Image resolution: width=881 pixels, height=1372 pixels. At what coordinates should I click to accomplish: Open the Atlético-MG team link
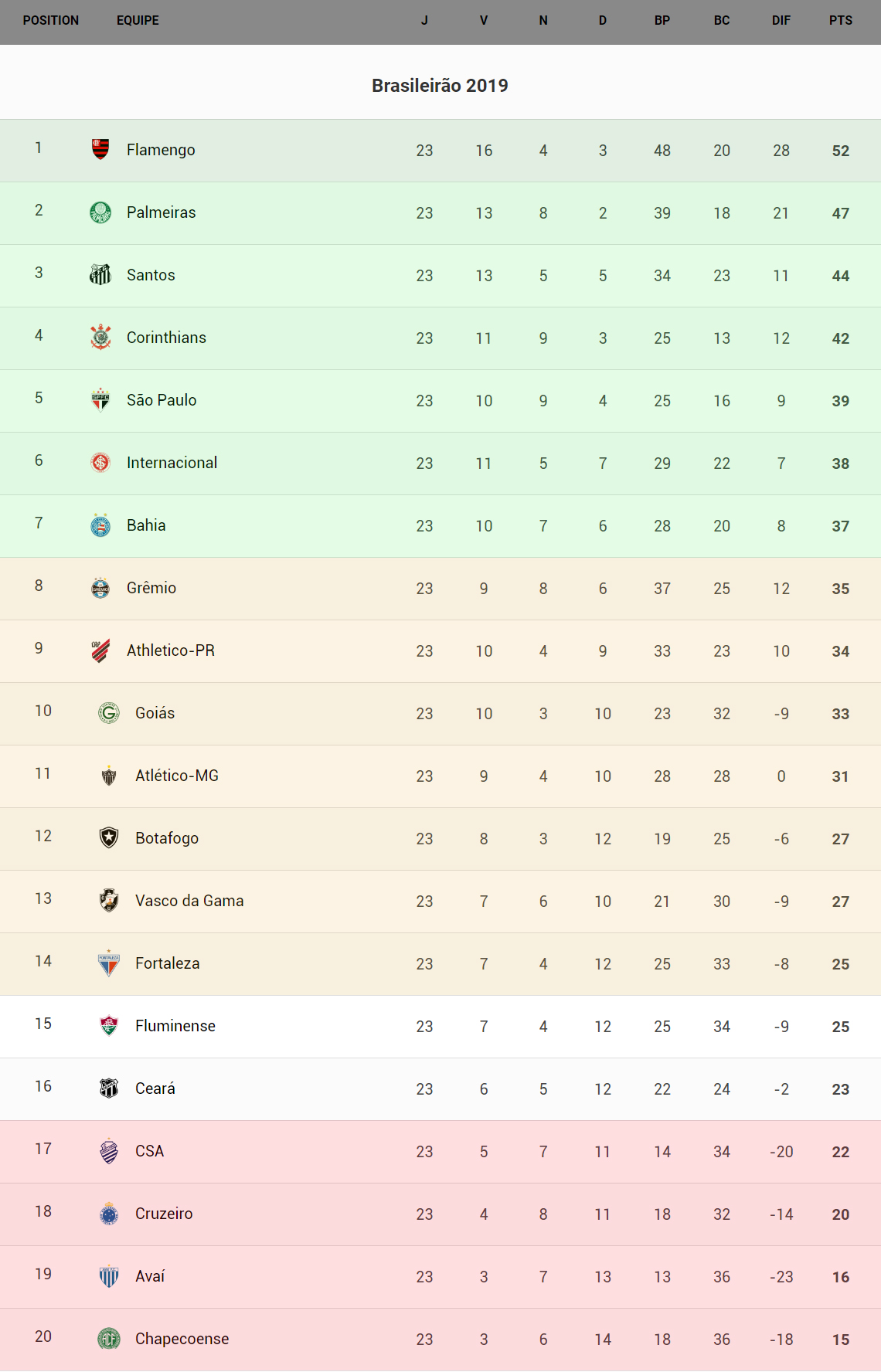(177, 776)
